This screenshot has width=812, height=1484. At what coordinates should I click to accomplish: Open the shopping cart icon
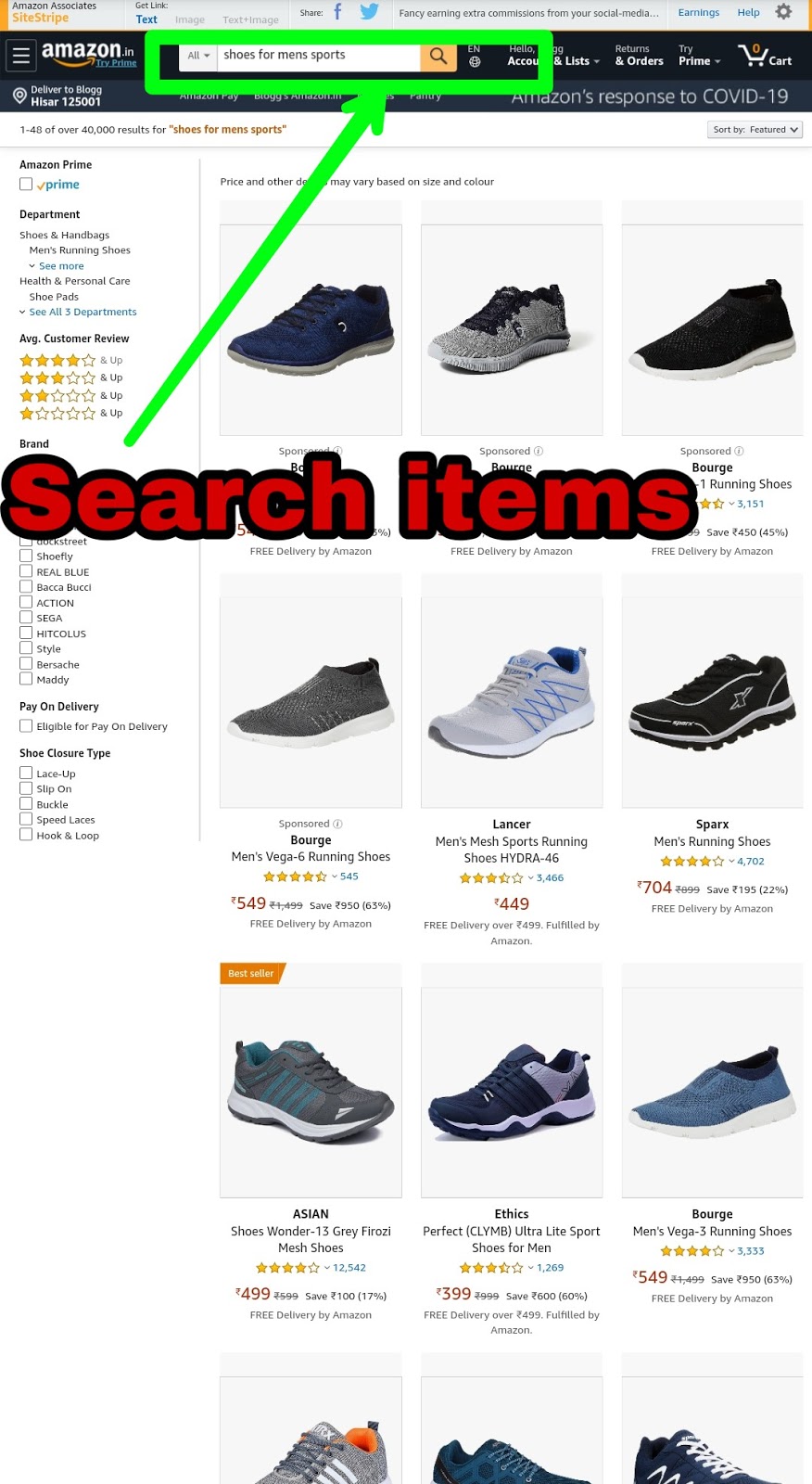766,56
